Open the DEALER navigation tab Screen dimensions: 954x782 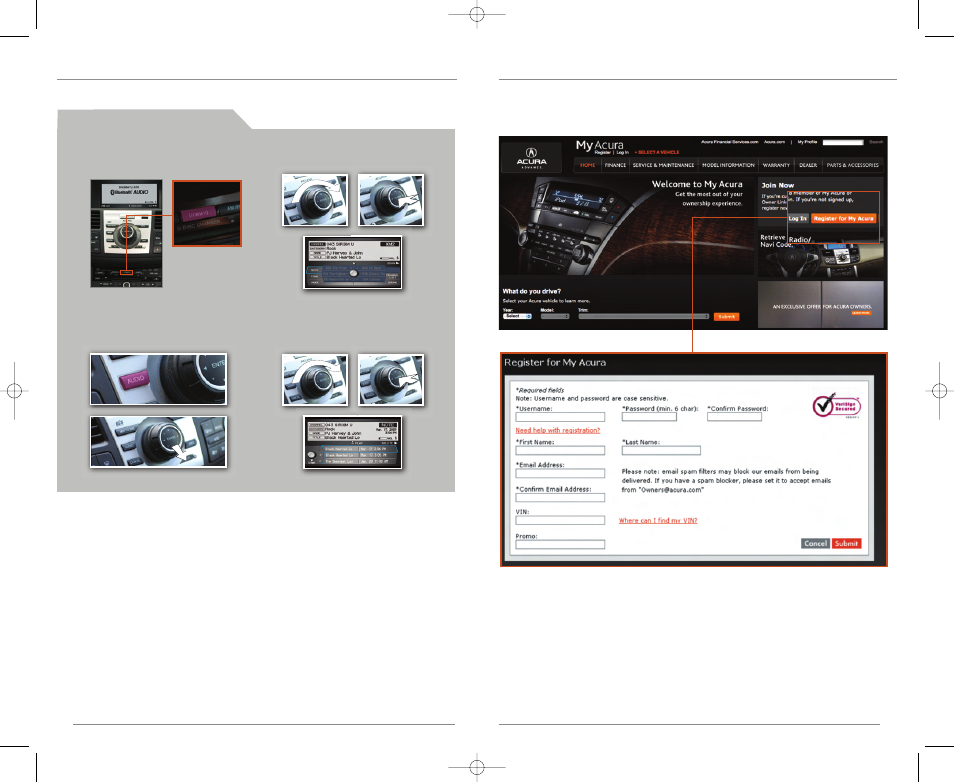click(808, 165)
